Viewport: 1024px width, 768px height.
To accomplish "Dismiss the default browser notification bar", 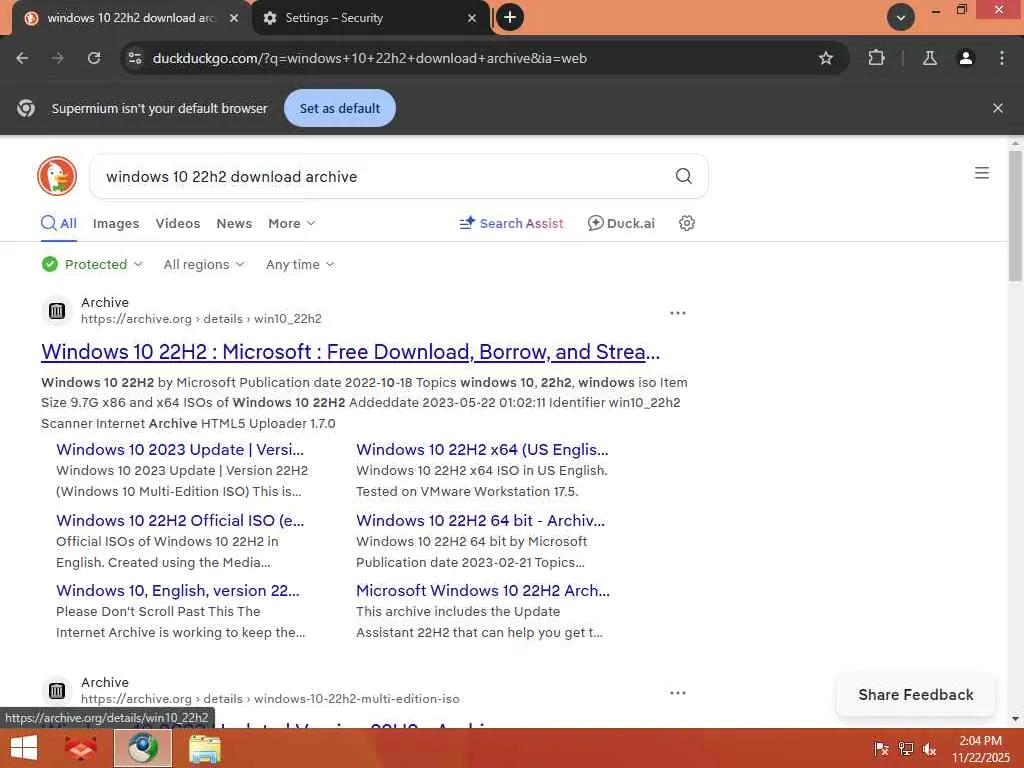I will (x=998, y=108).
